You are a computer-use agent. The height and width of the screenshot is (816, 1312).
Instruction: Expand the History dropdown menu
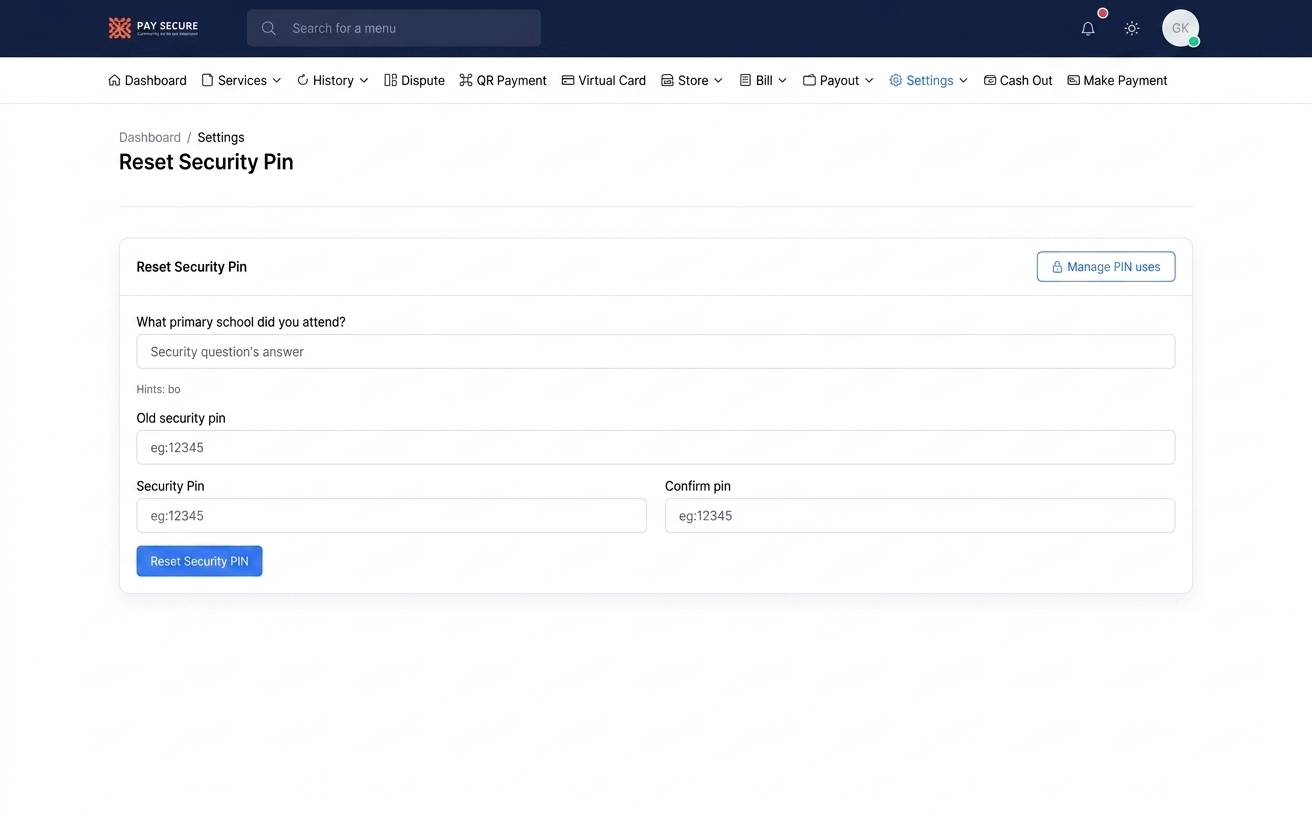[333, 80]
